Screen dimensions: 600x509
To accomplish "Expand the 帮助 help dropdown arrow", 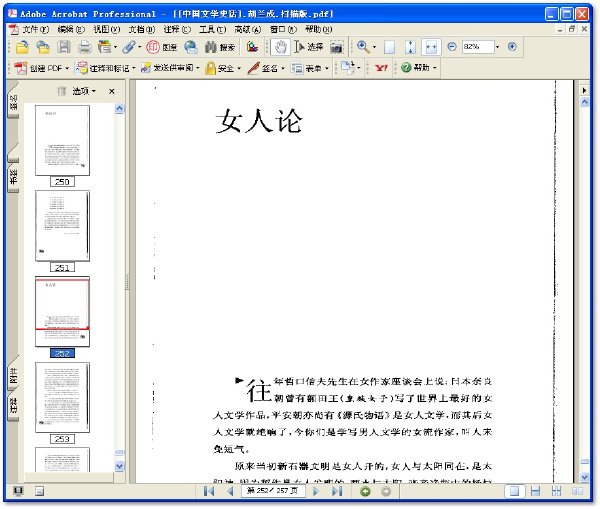I will [434, 68].
